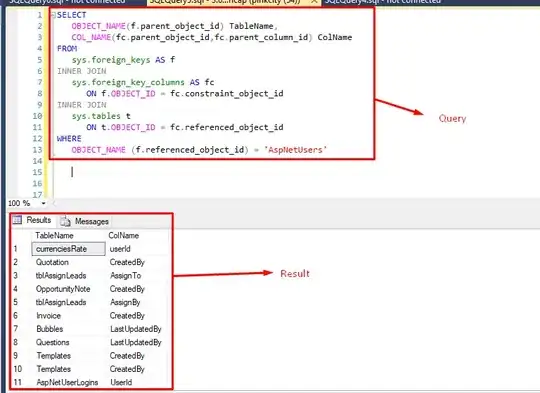Click the LastUpdatedBy cell for Bubbles

click(136, 329)
